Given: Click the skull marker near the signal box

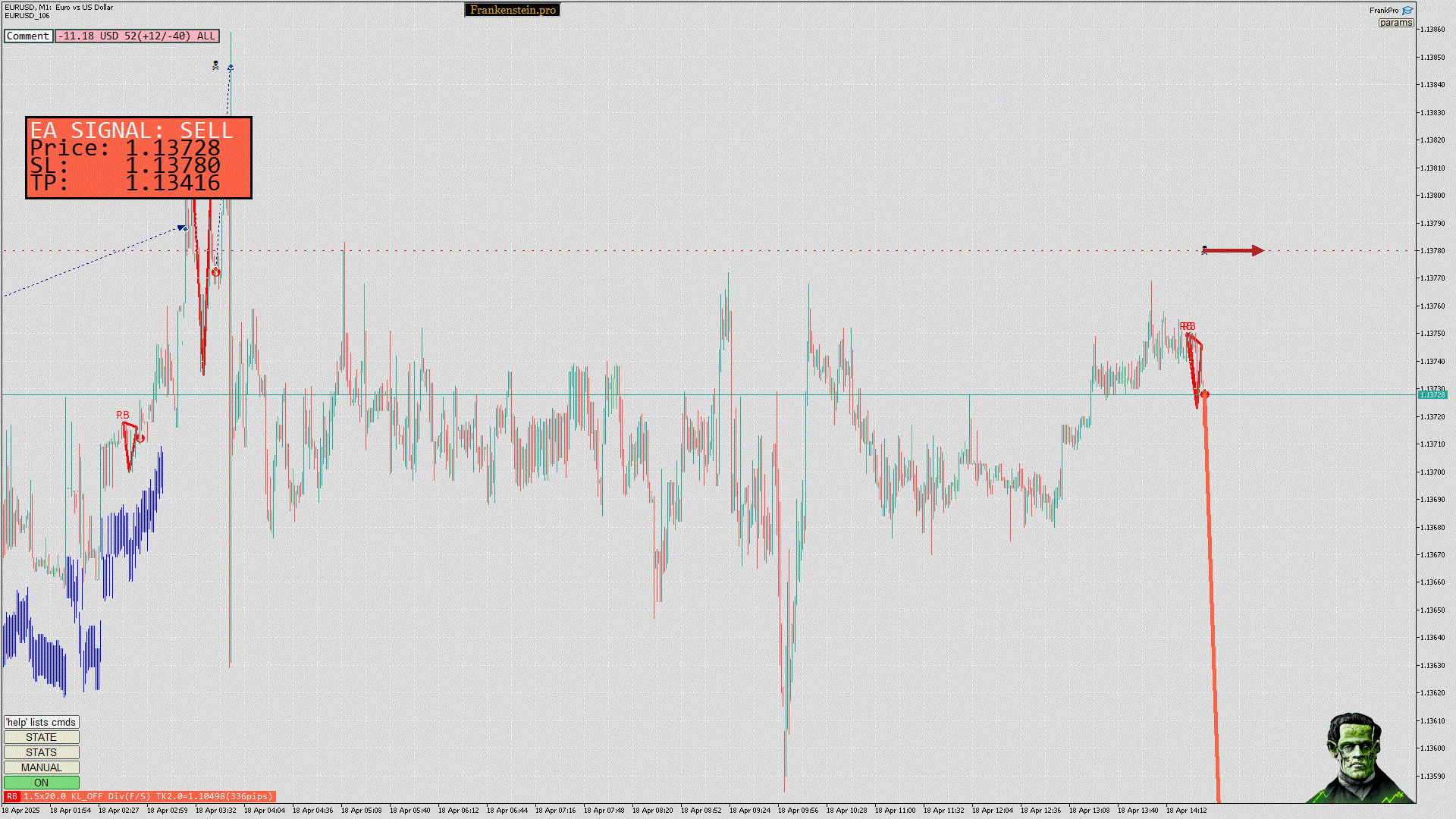Looking at the screenshot, I should (215, 66).
